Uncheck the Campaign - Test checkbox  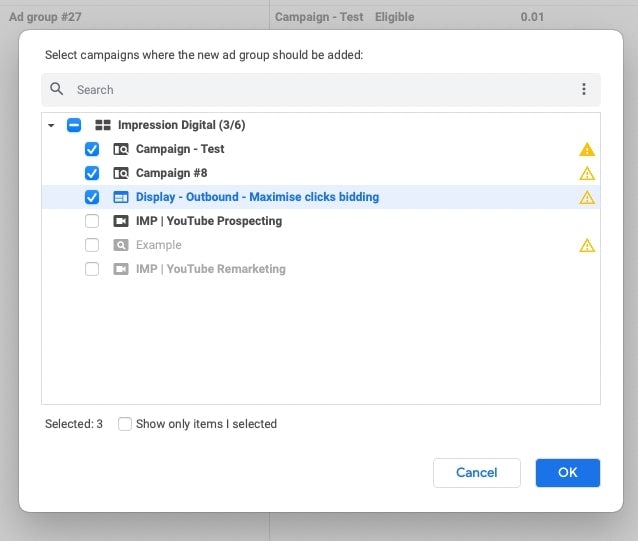tap(92, 149)
